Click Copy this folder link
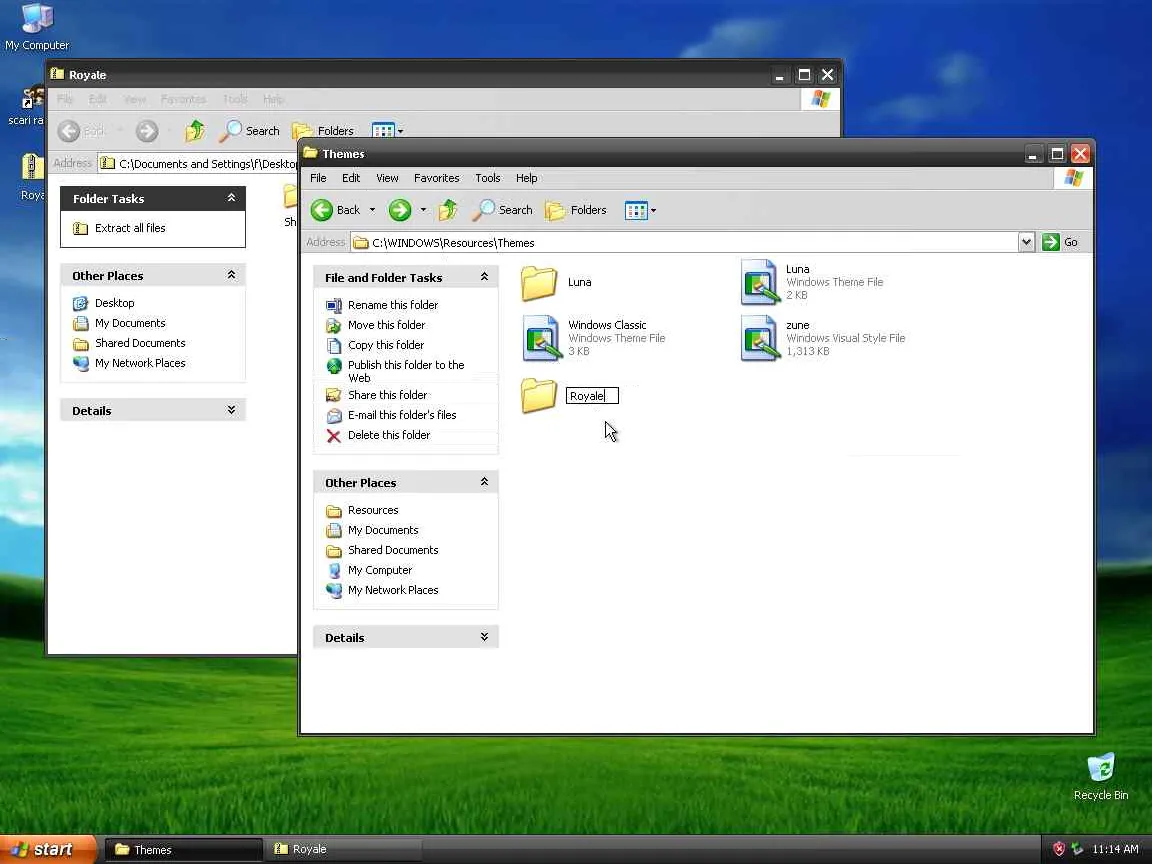This screenshot has height=864, width=1152. point(386,345)
